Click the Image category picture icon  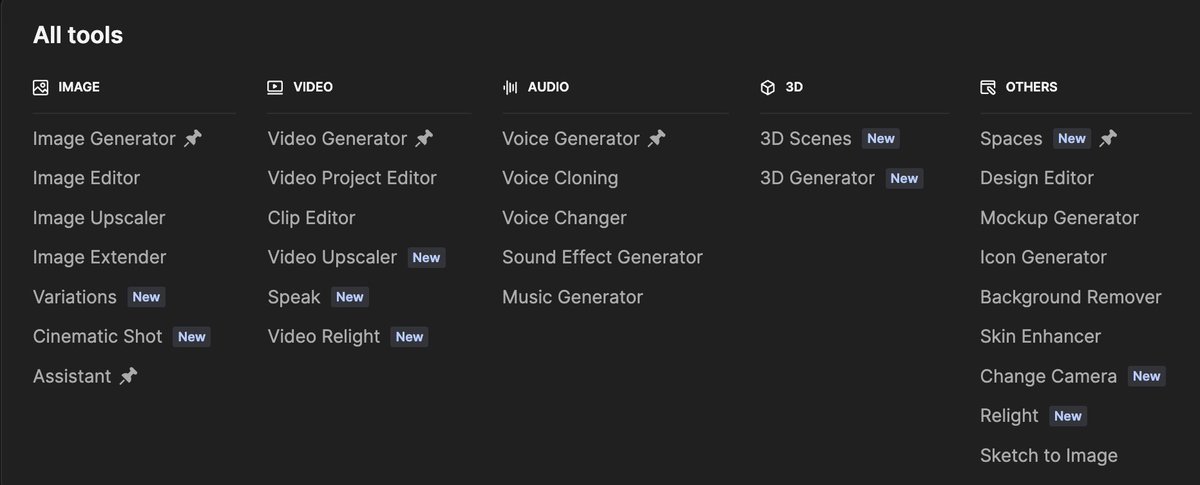pyautogui.click(x=41, y=87)
